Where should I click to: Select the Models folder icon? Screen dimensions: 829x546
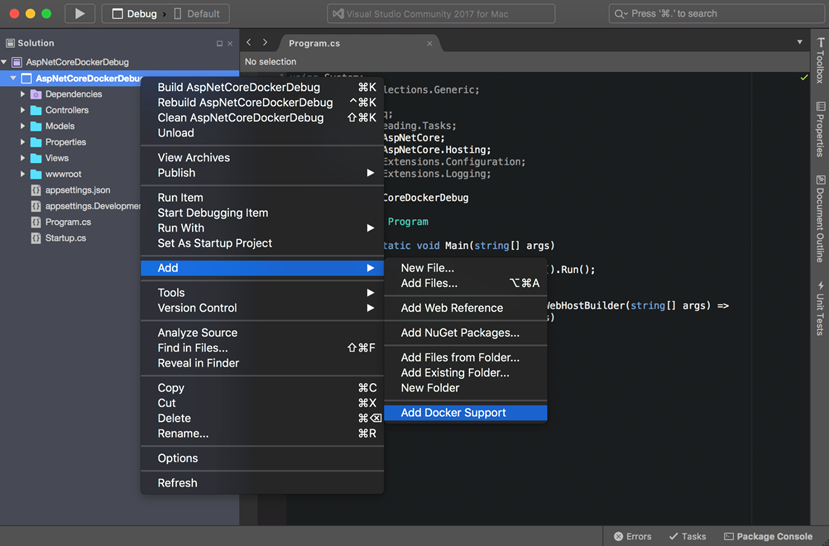point(36,126)
